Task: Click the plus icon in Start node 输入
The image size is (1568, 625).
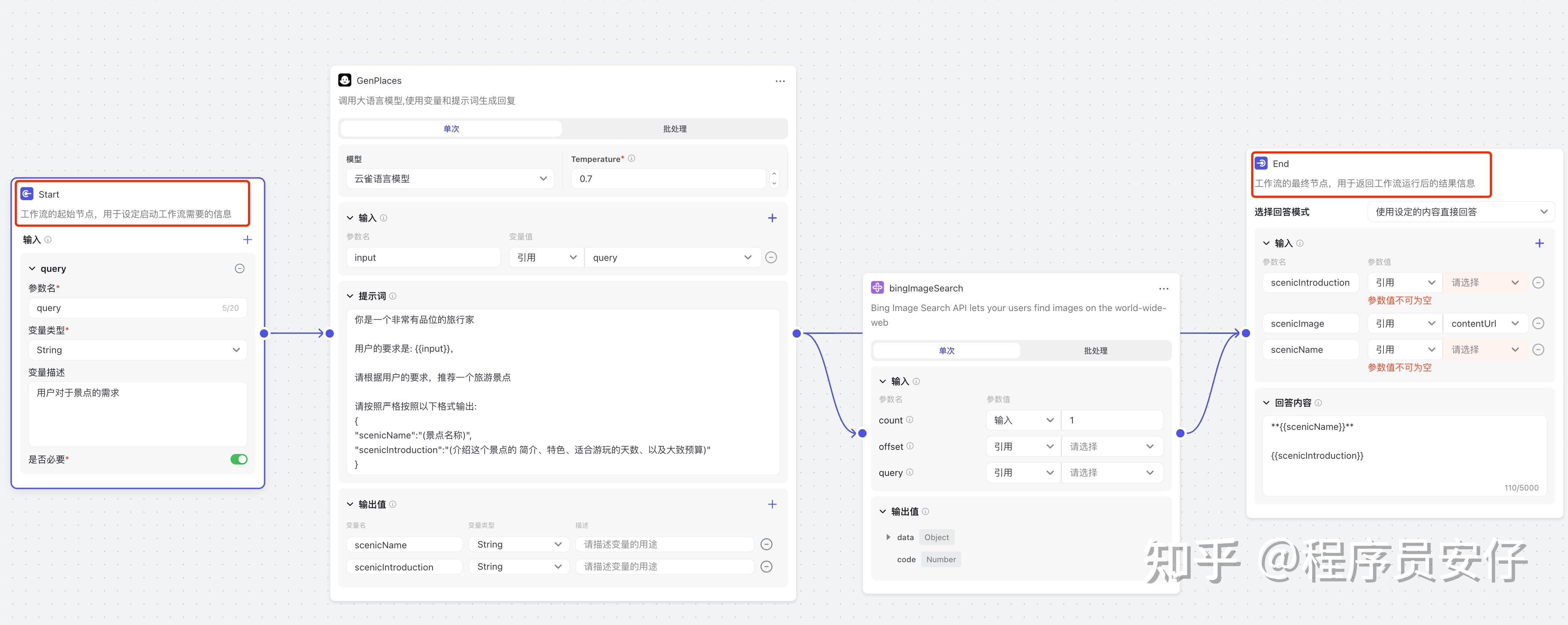Action: click(247, 240)
